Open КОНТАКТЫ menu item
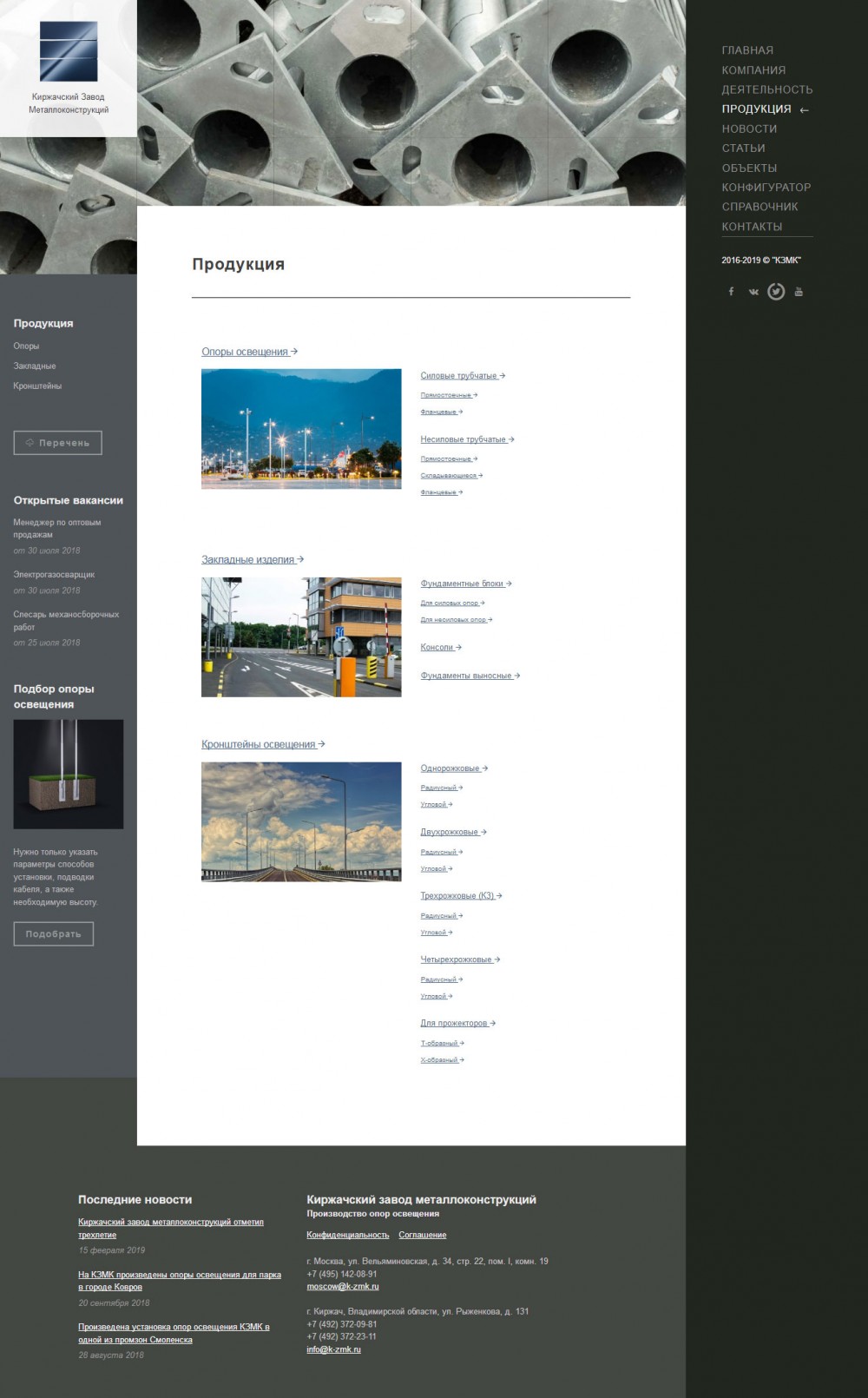 click(x=752, y=227)
